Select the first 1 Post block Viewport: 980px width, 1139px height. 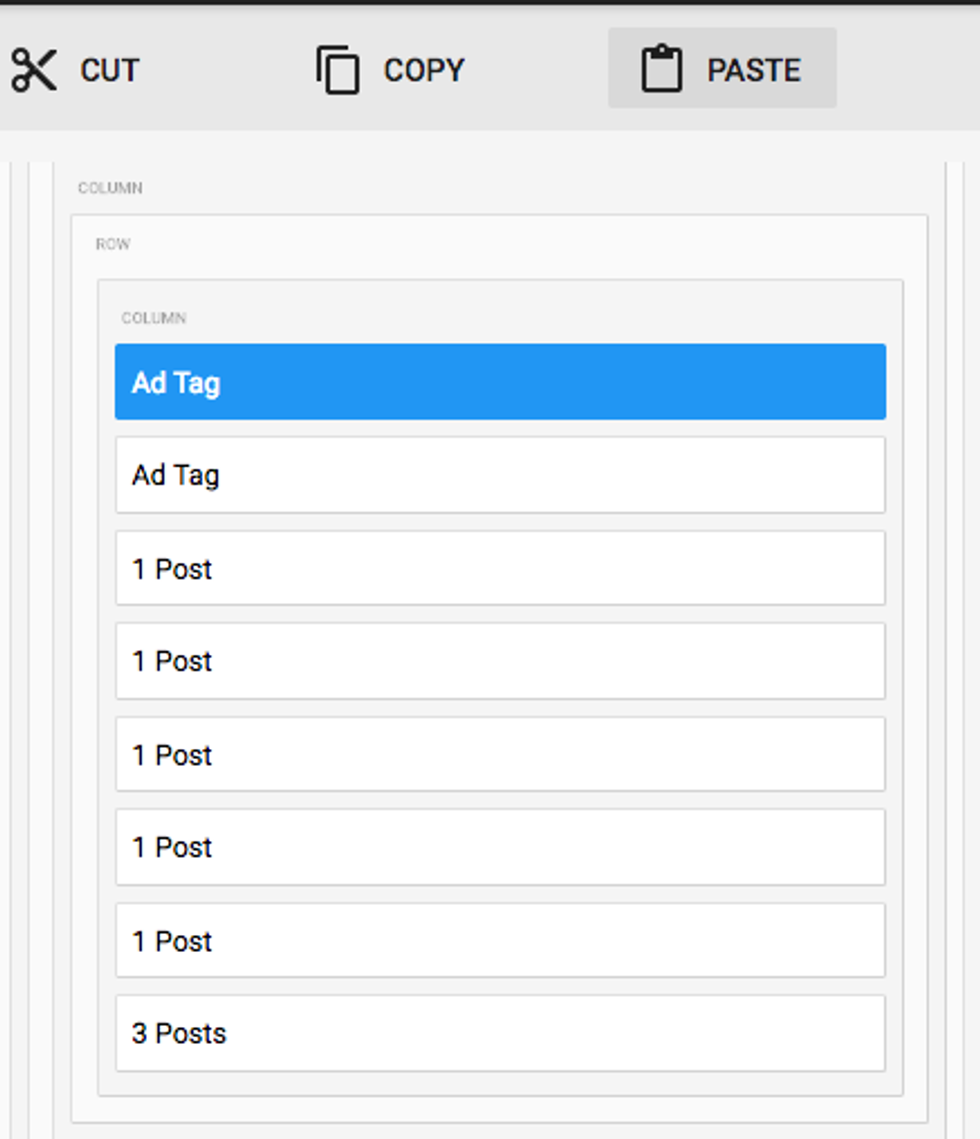(x=500, y=568)
